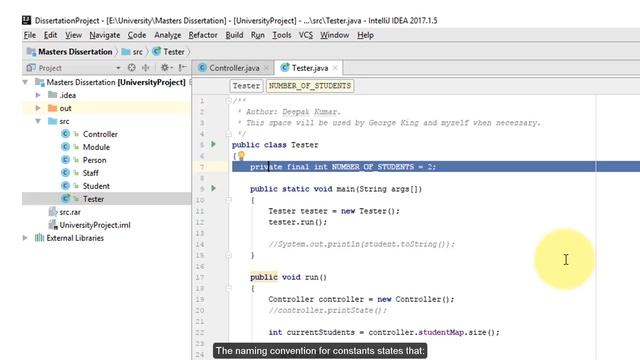
Task: Open the Refactor menu
Action: click(x=203, y=35)
